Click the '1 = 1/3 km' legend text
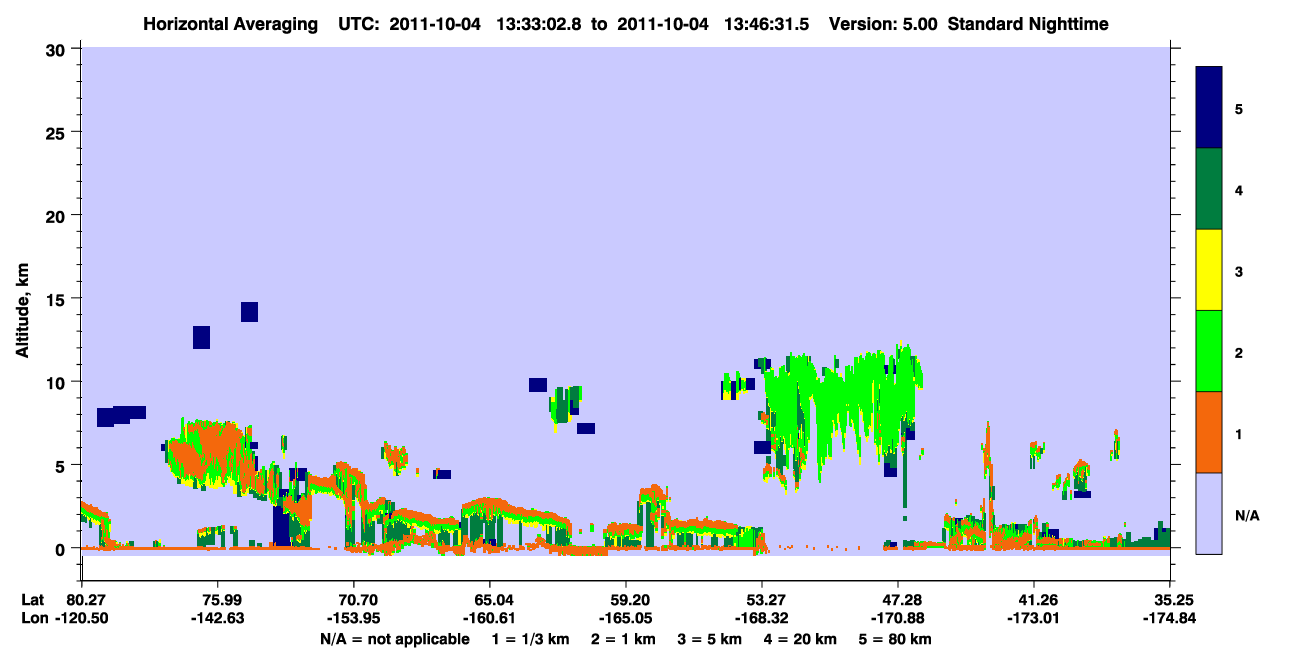 click(x=531, y=640)
